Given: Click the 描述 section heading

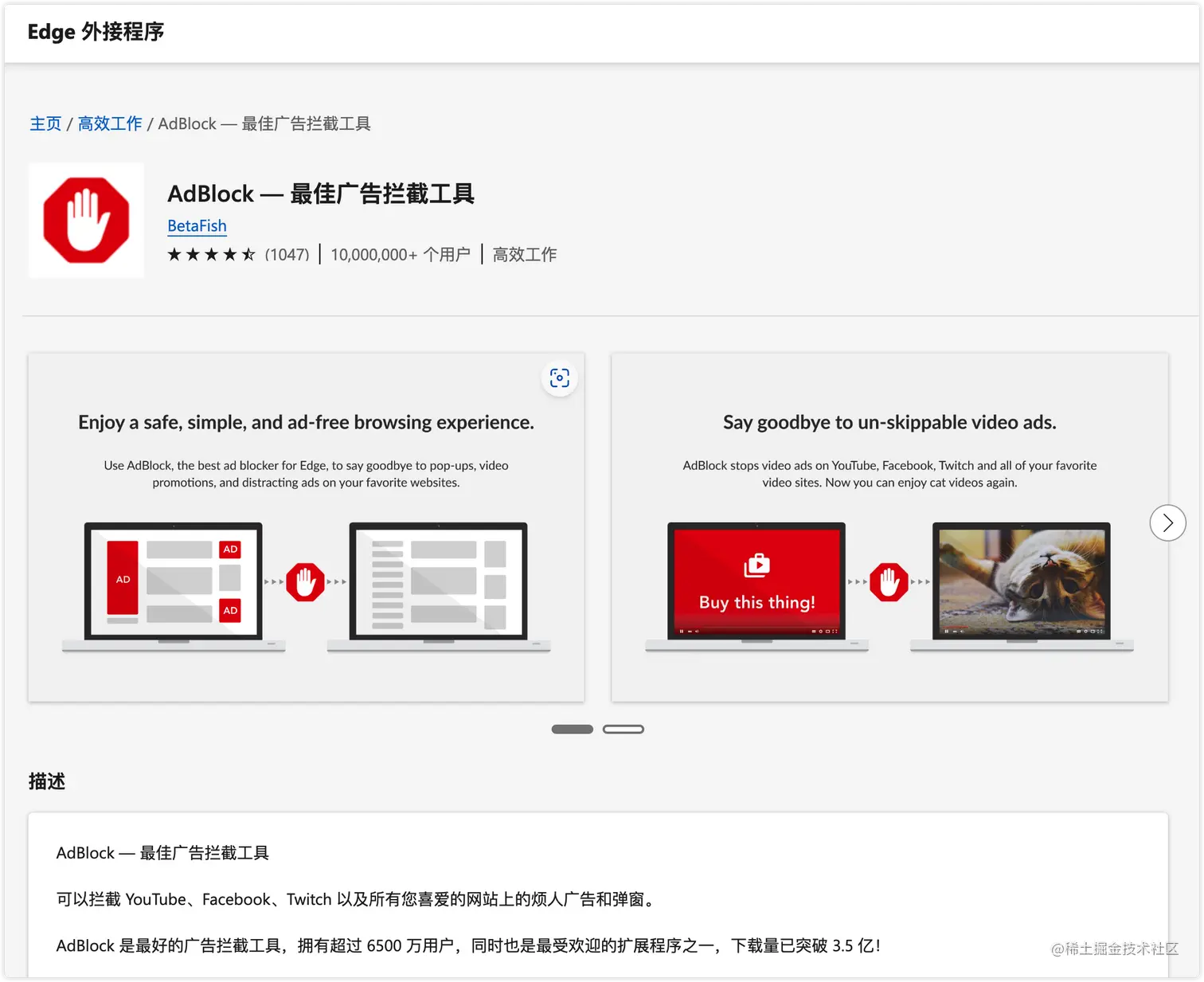Looking at the screenshot, I should pos(47,782).
